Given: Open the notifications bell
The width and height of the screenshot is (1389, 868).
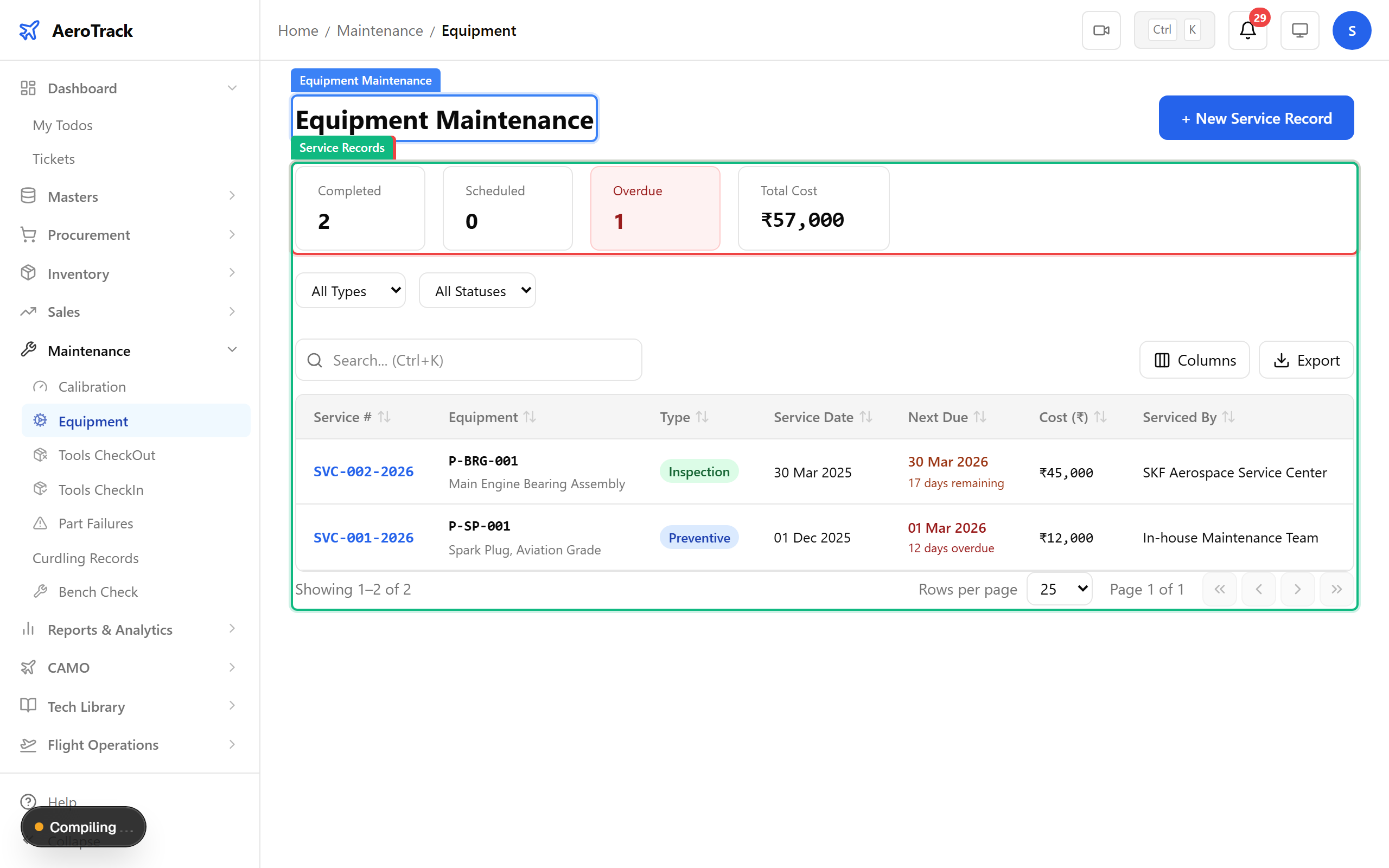Looking at the screenshot, I should tap(1247, 30).
